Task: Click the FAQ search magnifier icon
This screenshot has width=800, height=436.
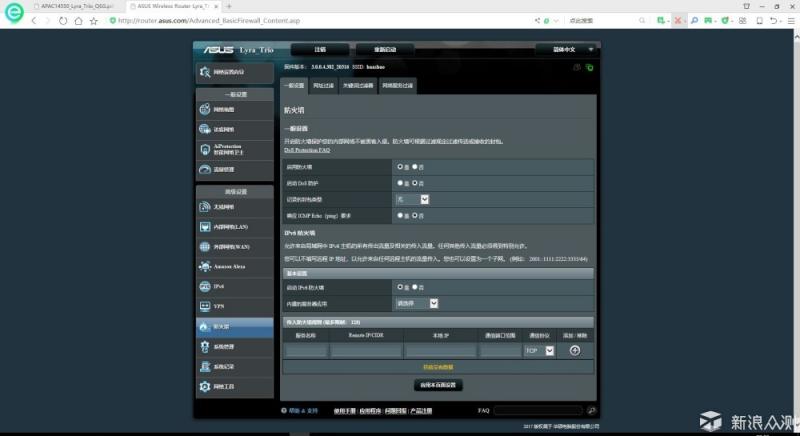Action: pyautogui.click(x=591, y=411)
